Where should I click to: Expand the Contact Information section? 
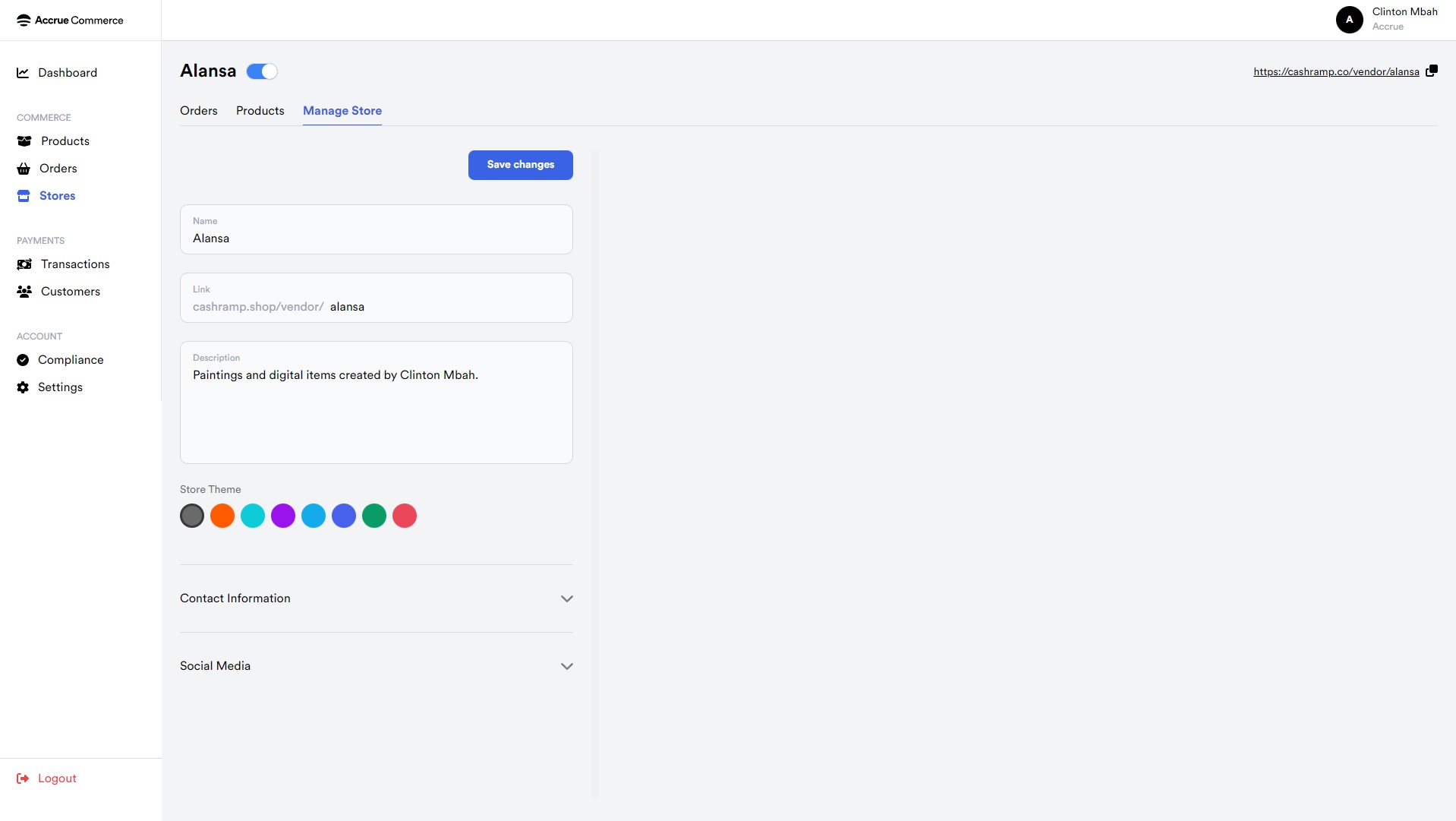tap(567, 598)
